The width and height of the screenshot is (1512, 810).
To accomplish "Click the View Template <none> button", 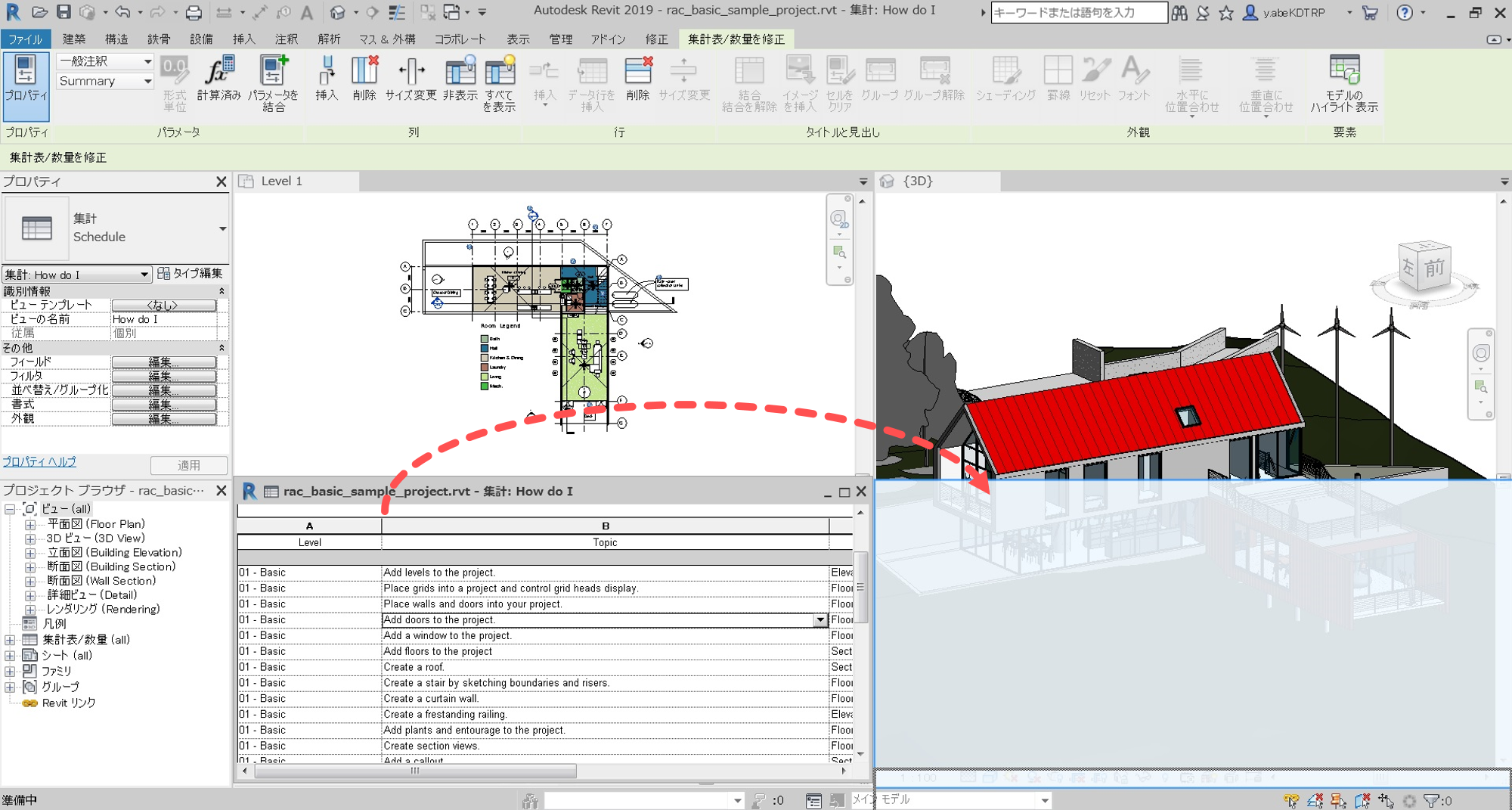I will point(164,306).
